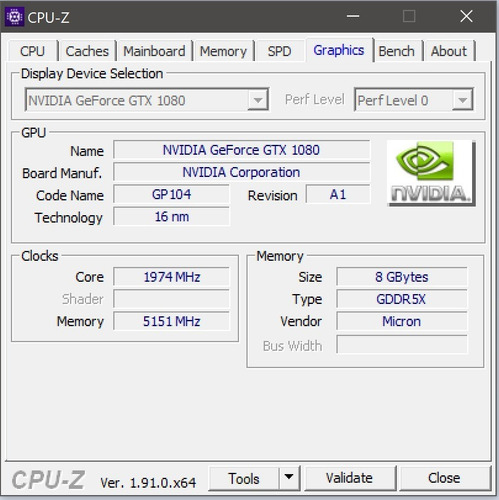Click the CPU-Z app icon in title bar

pos(14,16)
